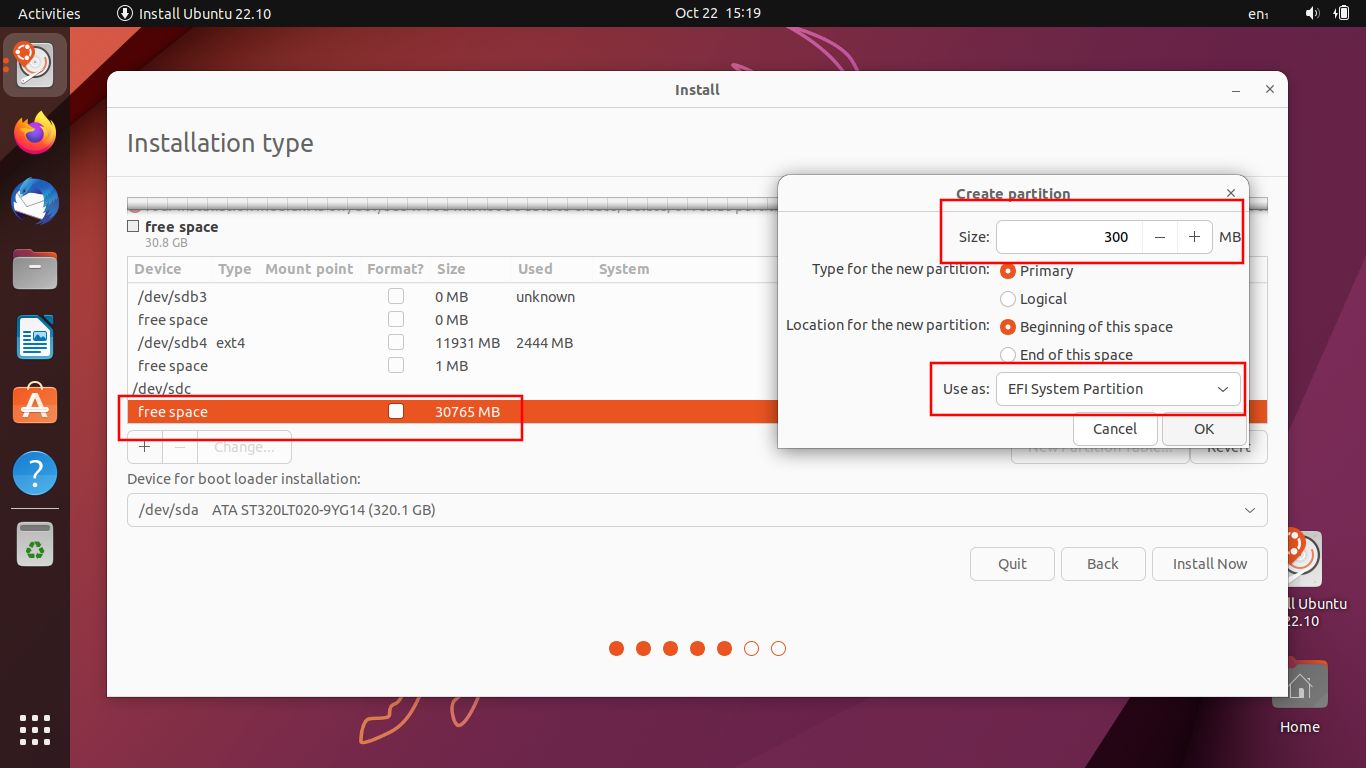The height and width of the screenshot is (768, 1366).
Task: Remove partition with the minus button
Action: 180,447
